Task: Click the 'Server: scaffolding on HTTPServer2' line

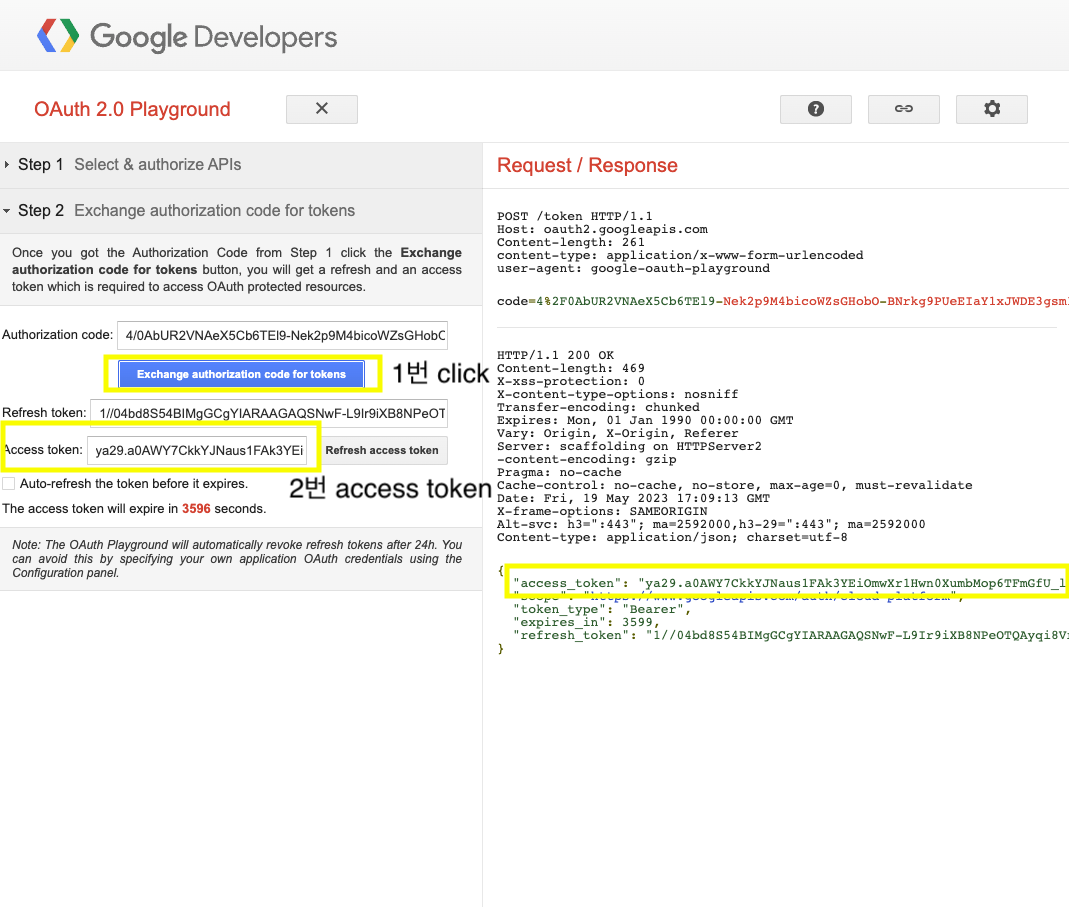Action: 629,447
